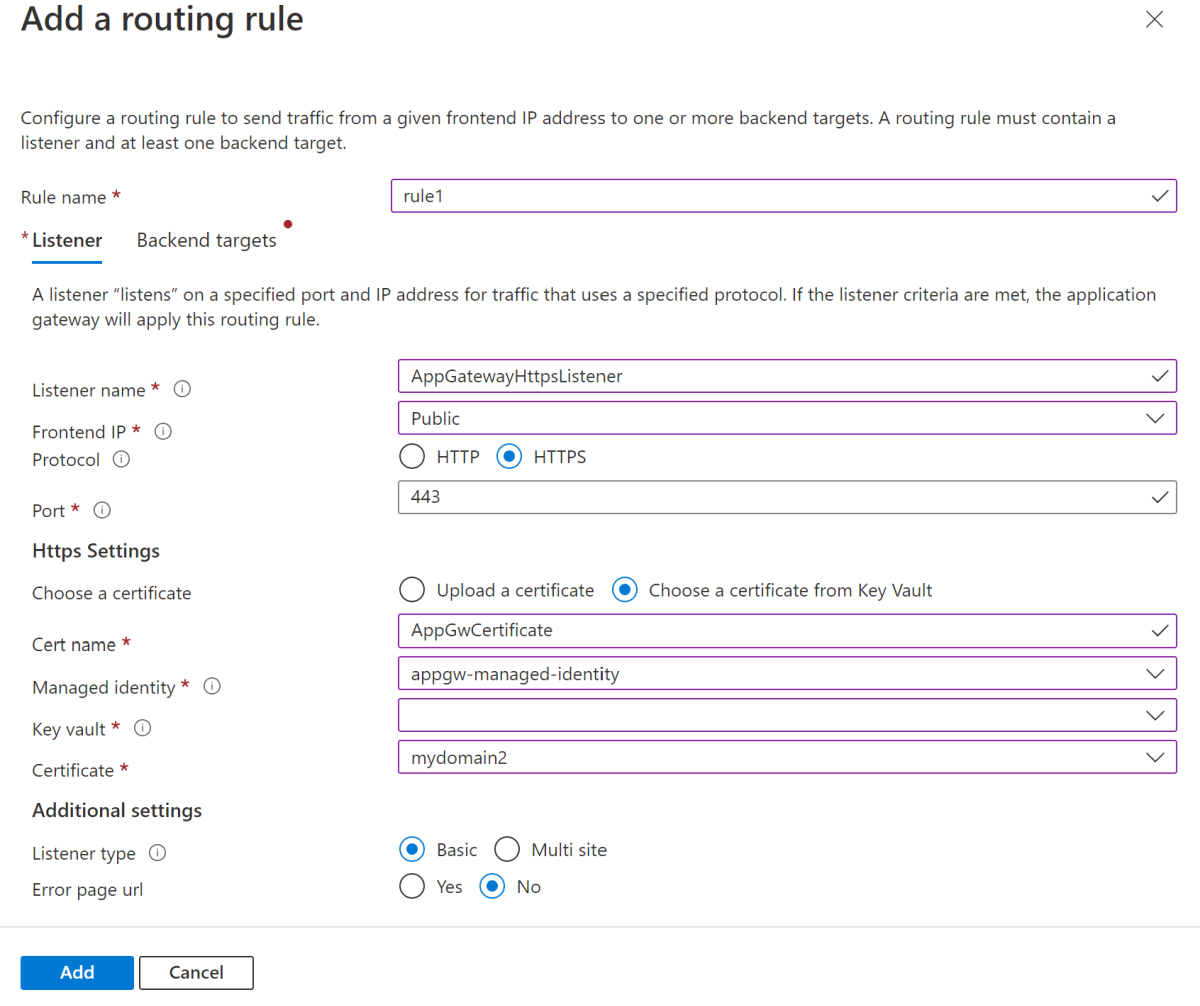The width and height of the screenshot is (1200, 1006).
Task: Click the Add button
Action: (x=76, y=972)
